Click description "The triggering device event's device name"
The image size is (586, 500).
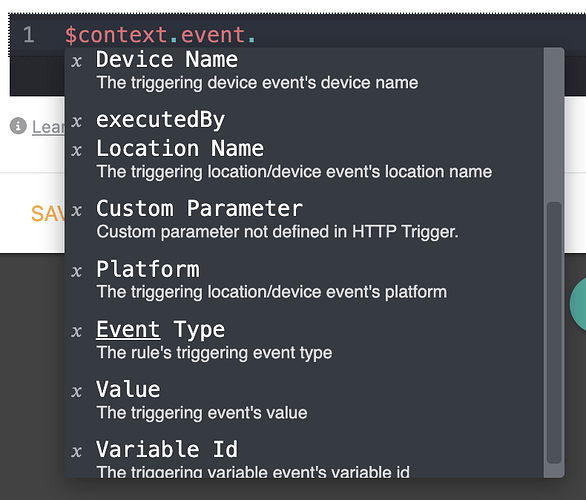tap(257, 83)
